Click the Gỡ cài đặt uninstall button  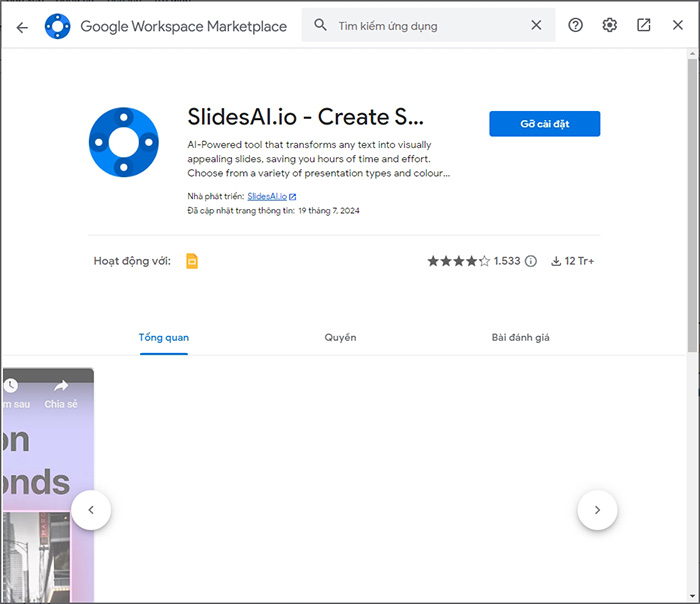coord(545,124)
